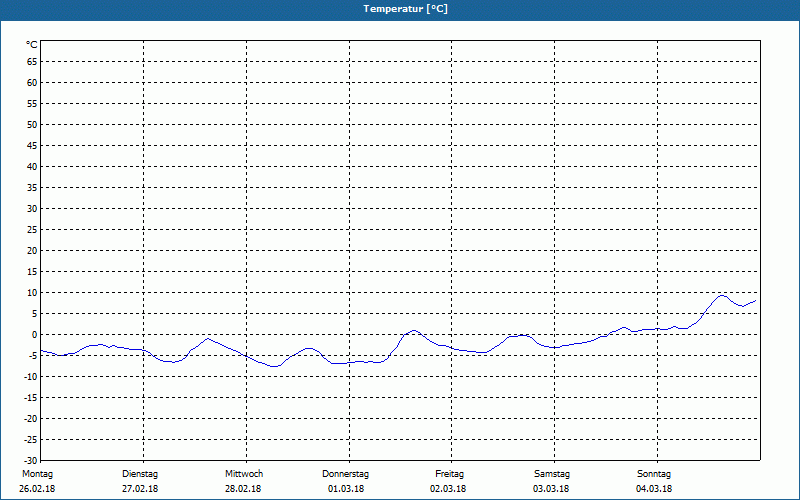Click the 35 axis label
The image size is (800, 500).
coord(32,188)
